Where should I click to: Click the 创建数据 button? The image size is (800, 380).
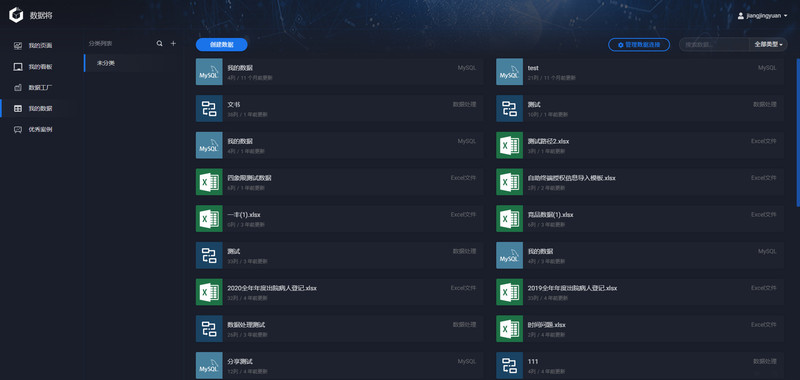point(221,45)
